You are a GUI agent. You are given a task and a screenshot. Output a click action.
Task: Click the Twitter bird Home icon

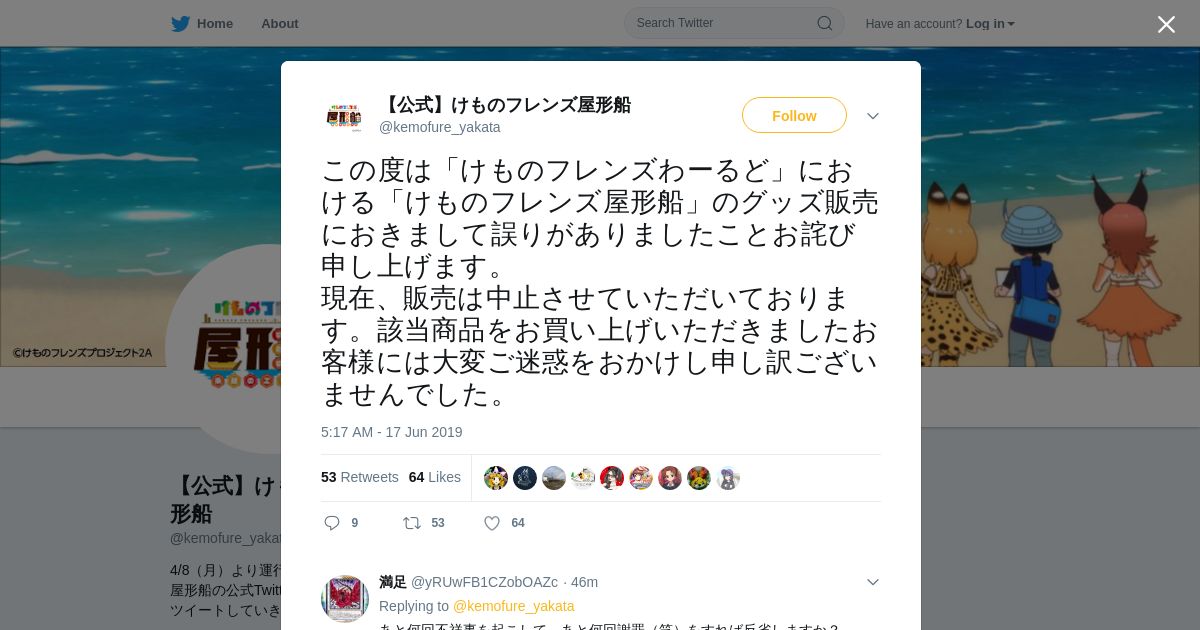(180, 23)
